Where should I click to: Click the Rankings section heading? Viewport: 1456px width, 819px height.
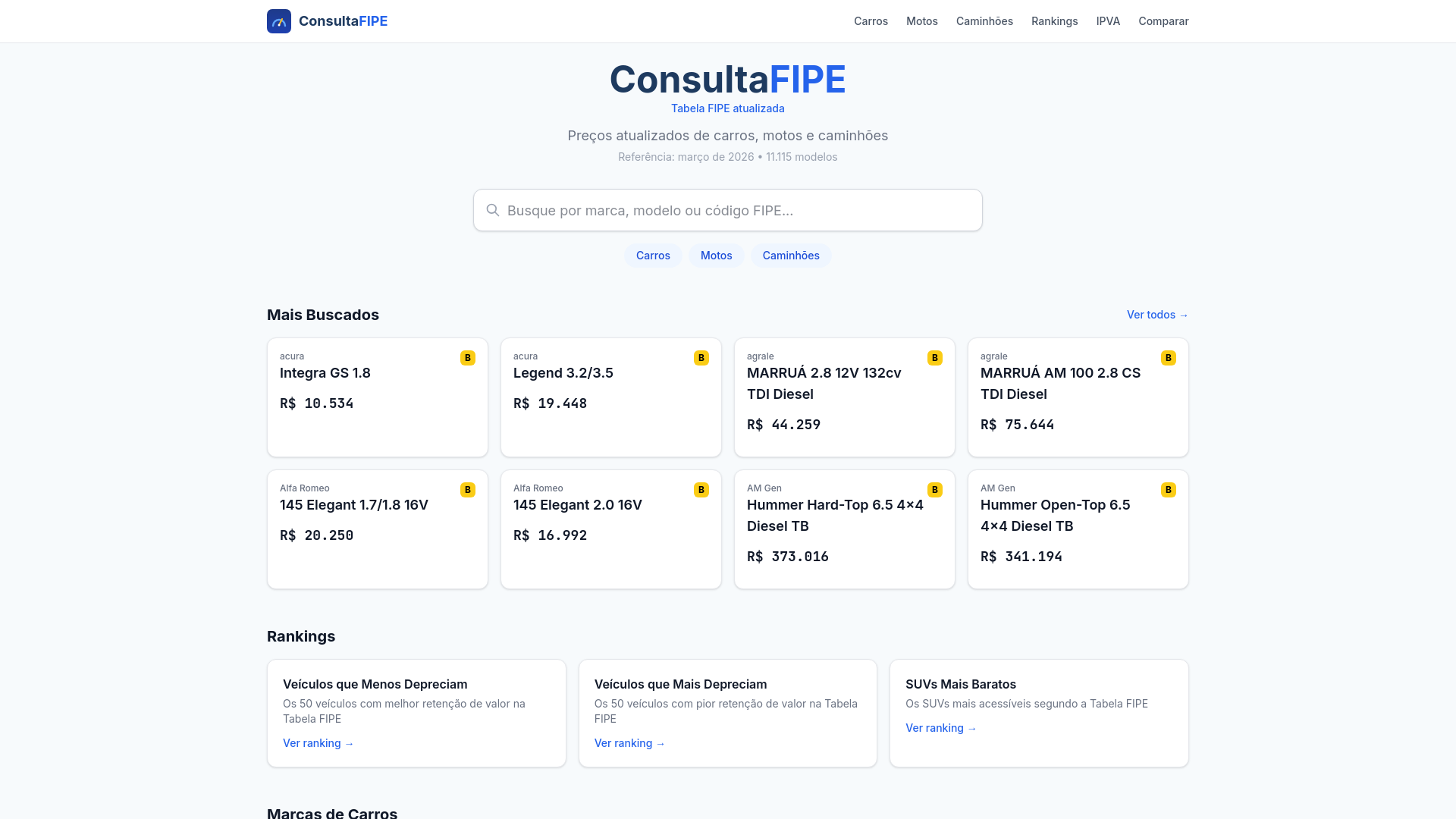pyautogui.click(x=301, y=636)
